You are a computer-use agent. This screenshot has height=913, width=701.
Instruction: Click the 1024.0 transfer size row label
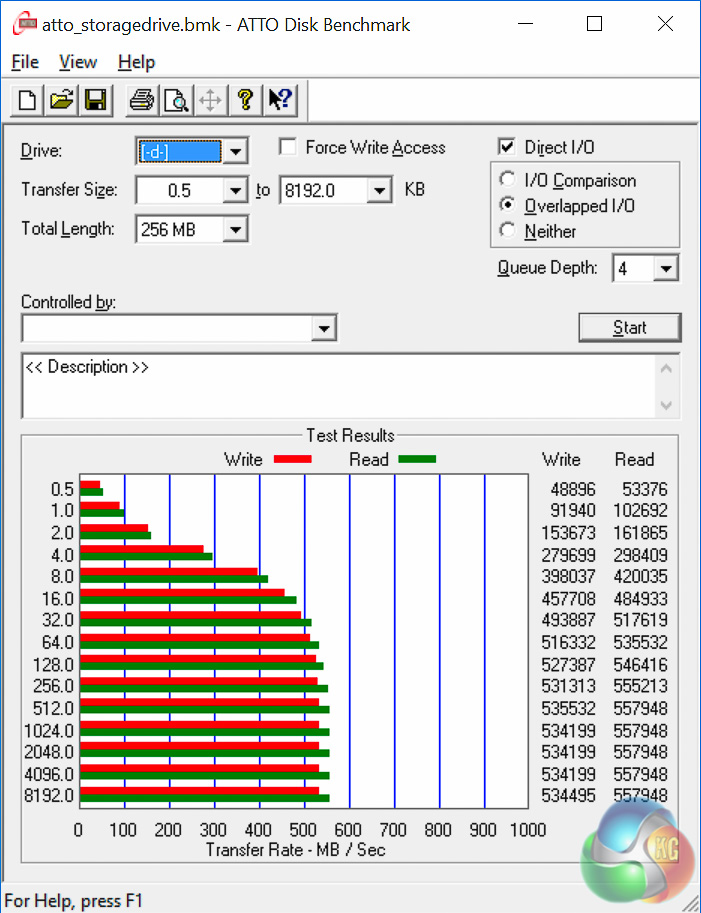point(49,730)
